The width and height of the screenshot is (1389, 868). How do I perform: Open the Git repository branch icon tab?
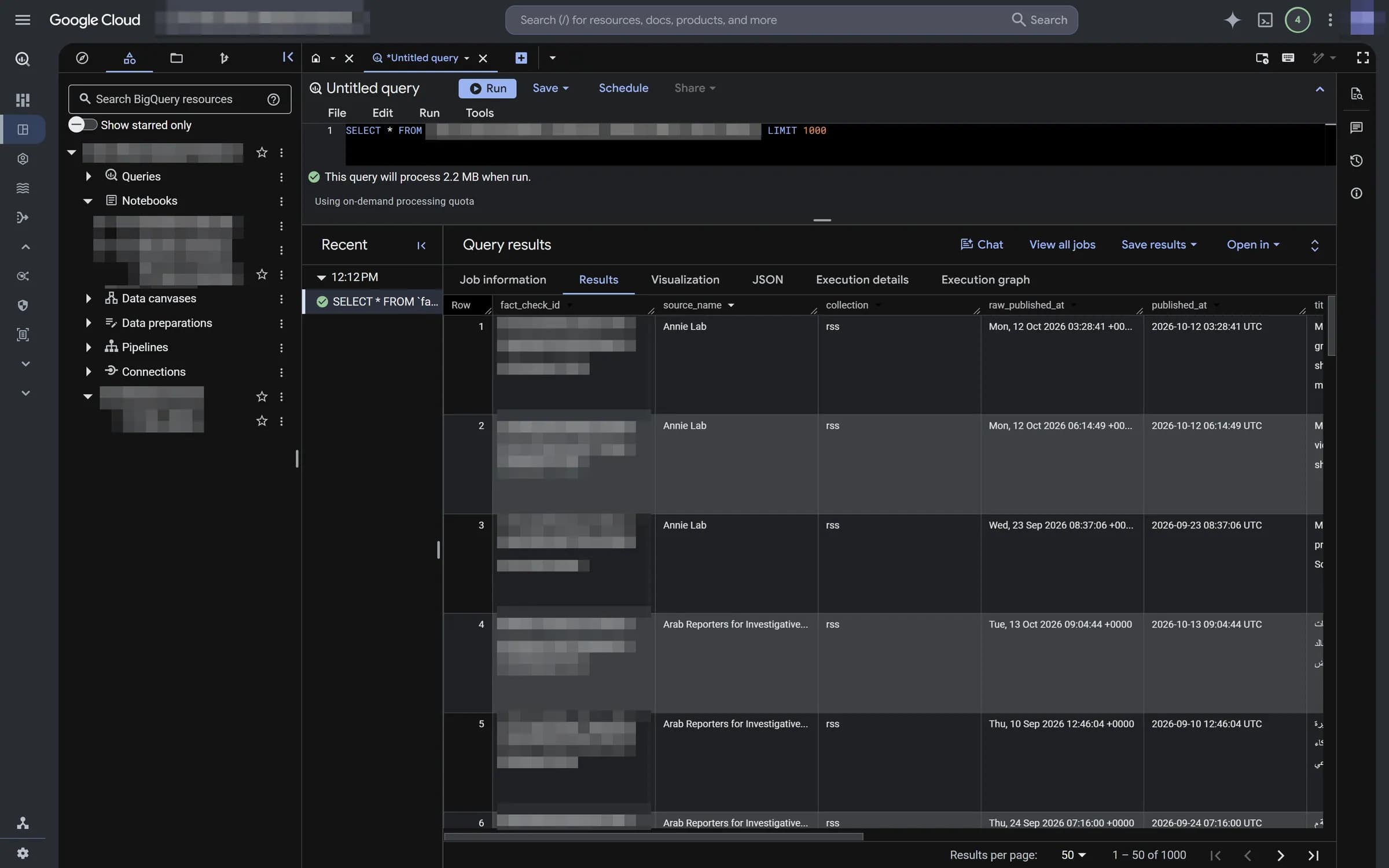click(224, 58)
